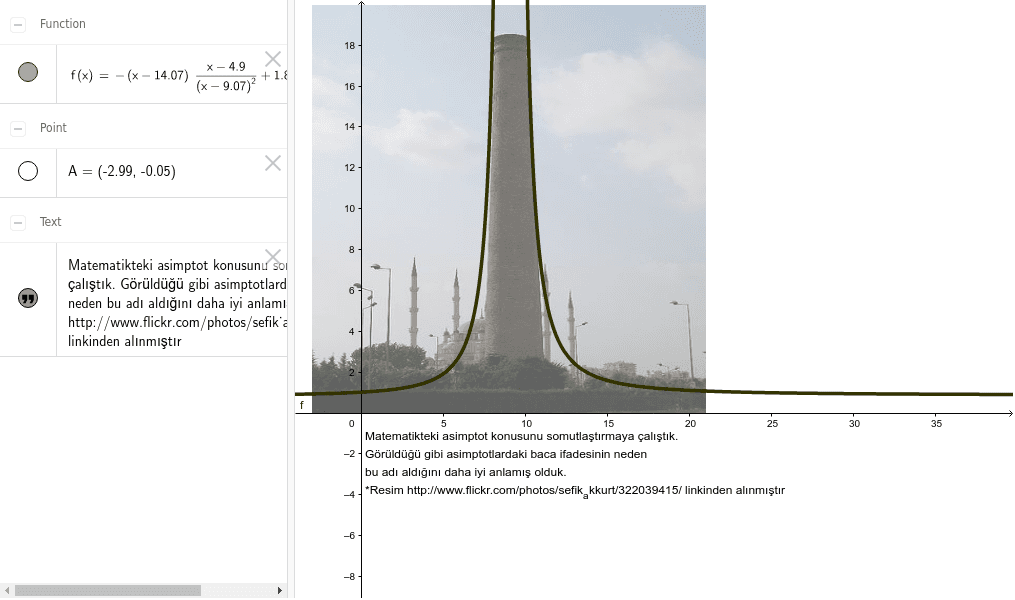This screenshot has height=600, width=1015.
Task: Click the Function category label
Action: click(63, 24)
